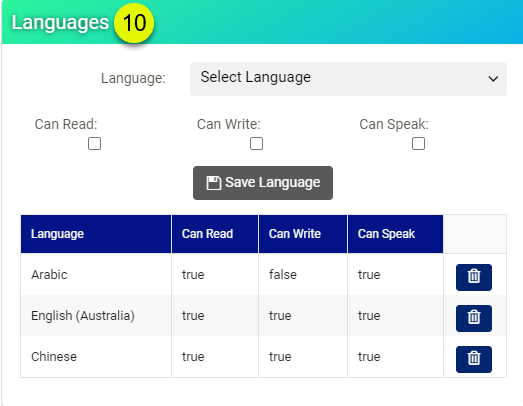
Task: Tick the Can Read checkbox
Action: pos(94,144)
